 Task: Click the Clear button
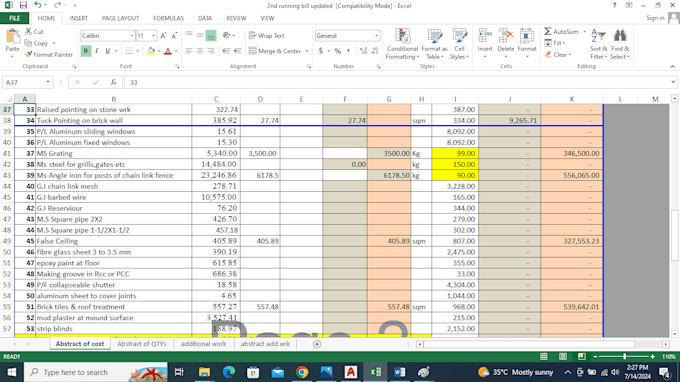559,55
